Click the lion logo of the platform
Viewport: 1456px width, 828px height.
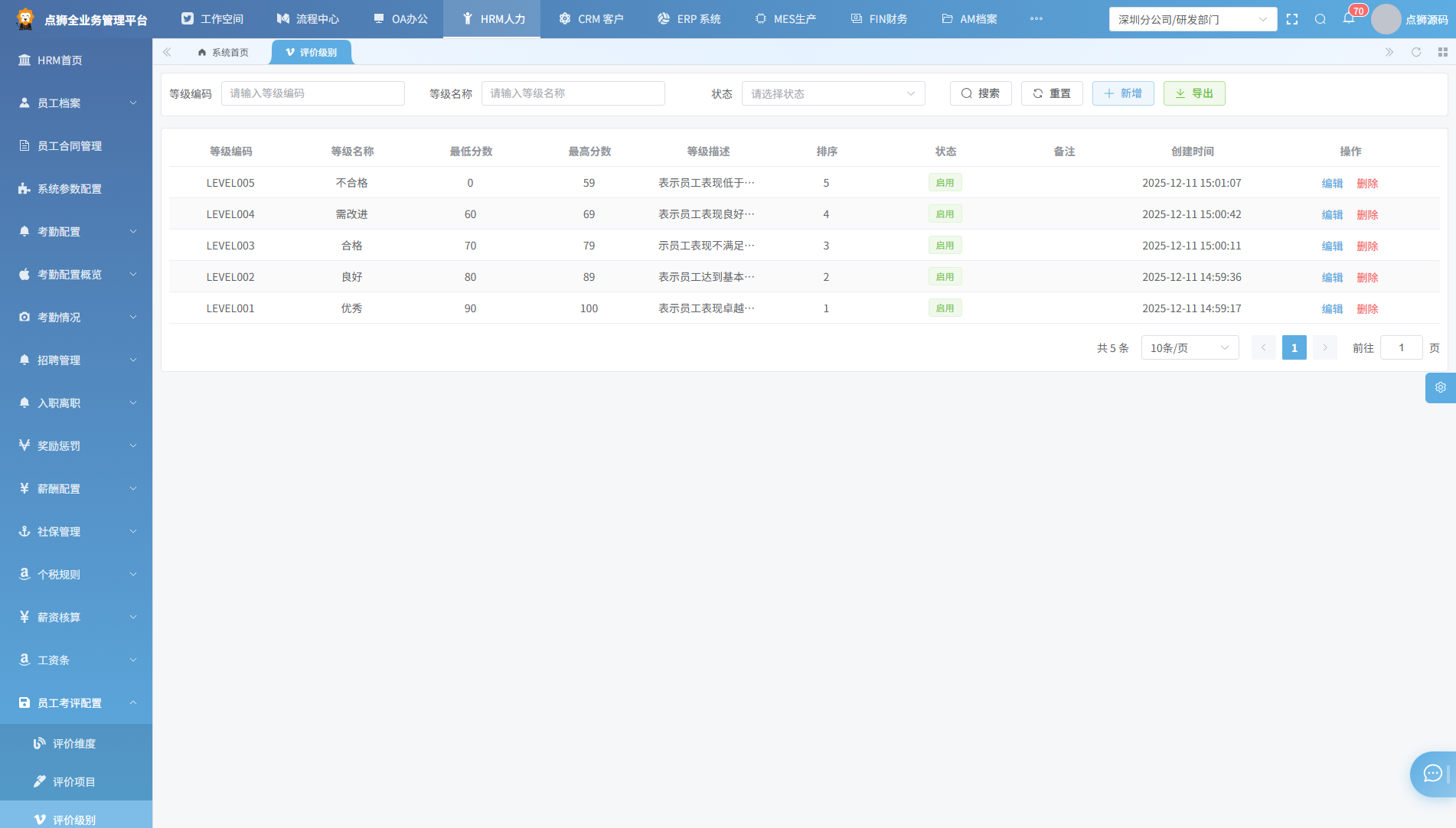pos(25,19)
